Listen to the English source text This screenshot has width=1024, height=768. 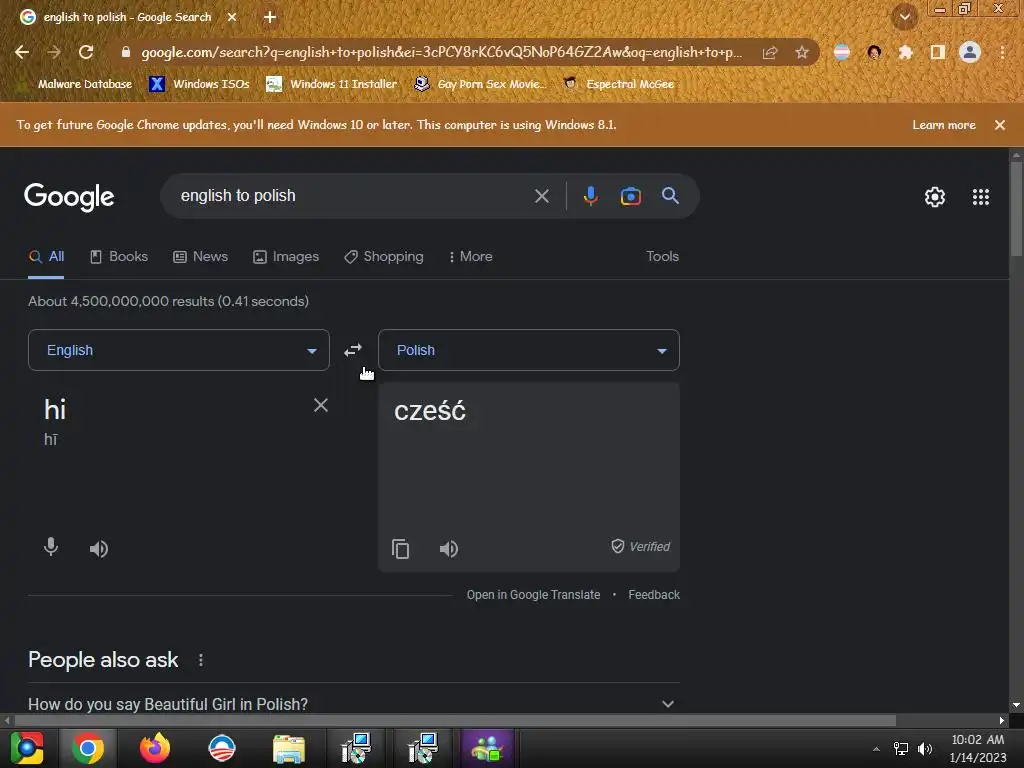[99, 549]
